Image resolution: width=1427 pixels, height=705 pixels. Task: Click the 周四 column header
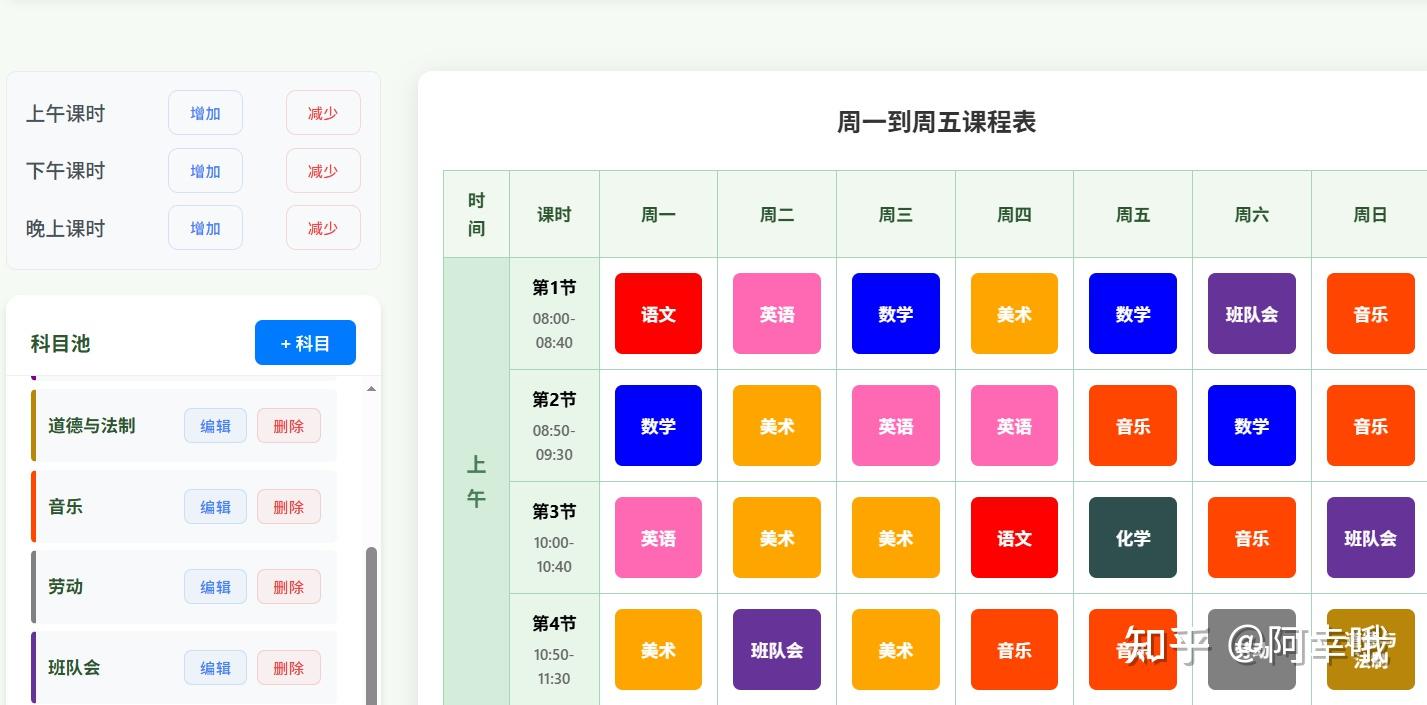[x=1014, y=214]
